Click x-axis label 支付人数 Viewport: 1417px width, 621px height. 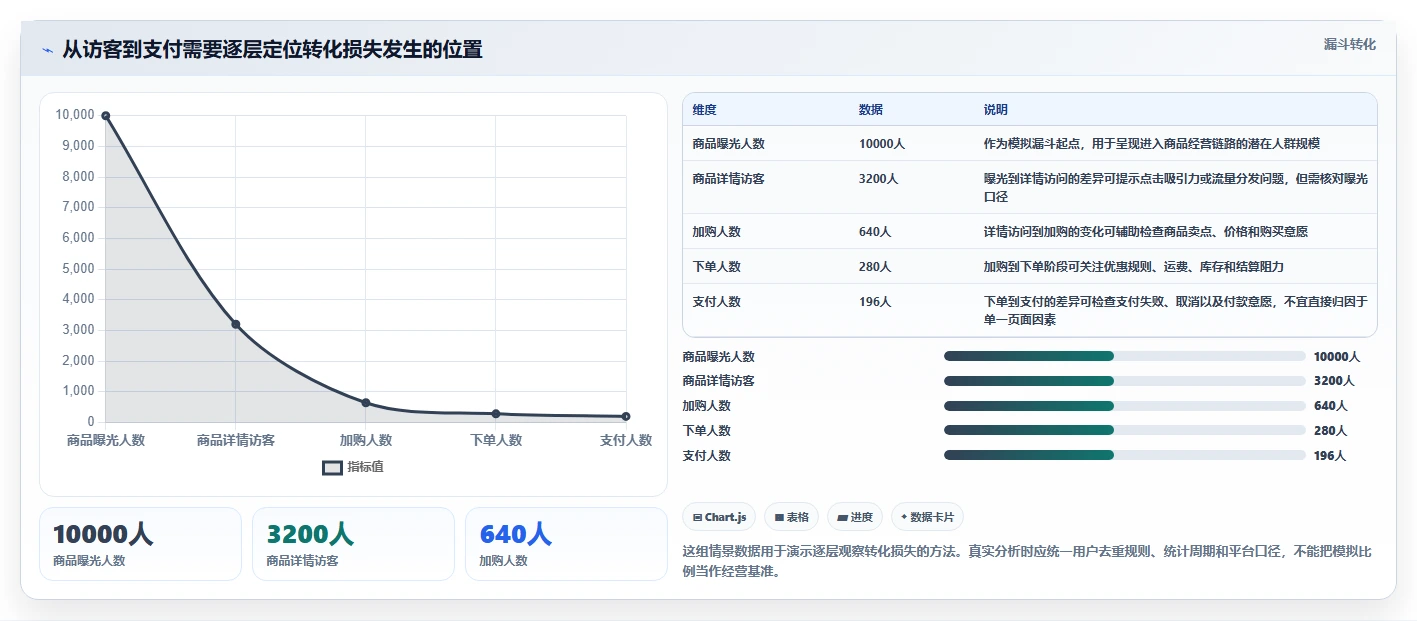coord(626,440)
